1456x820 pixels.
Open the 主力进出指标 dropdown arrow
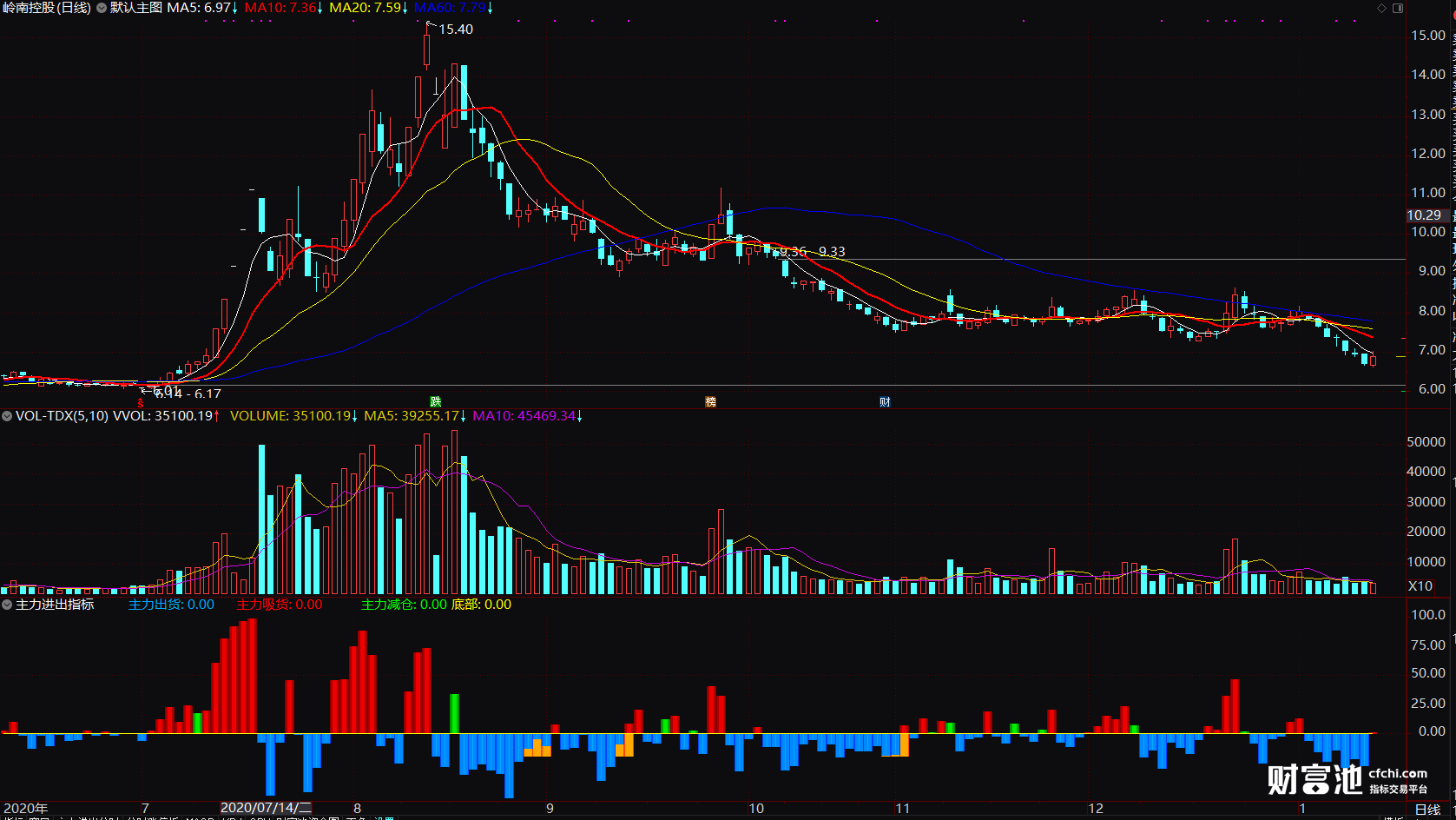pyautogui.click(x=7, y=605)
